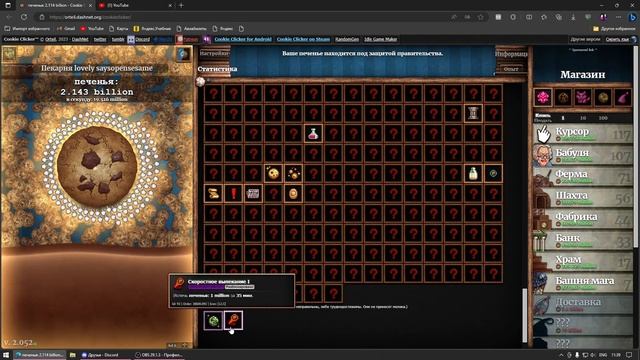
Task: Select the red exclamation mark achievement
Action: 233,193
